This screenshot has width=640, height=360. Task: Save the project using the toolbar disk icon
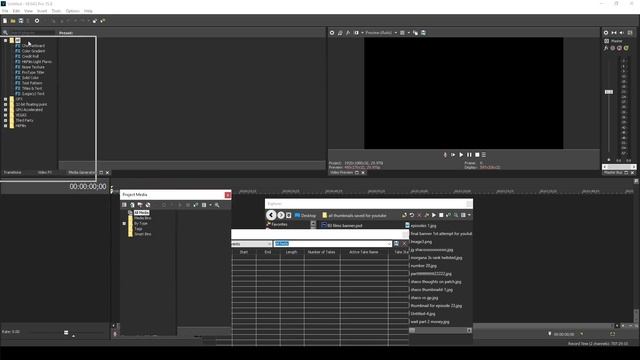click(21, 20)
